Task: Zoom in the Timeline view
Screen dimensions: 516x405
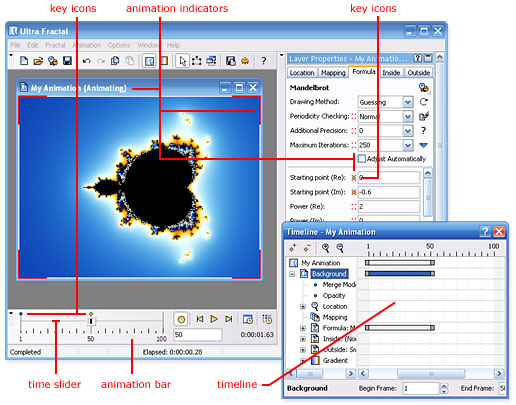Action: (326, 248)
